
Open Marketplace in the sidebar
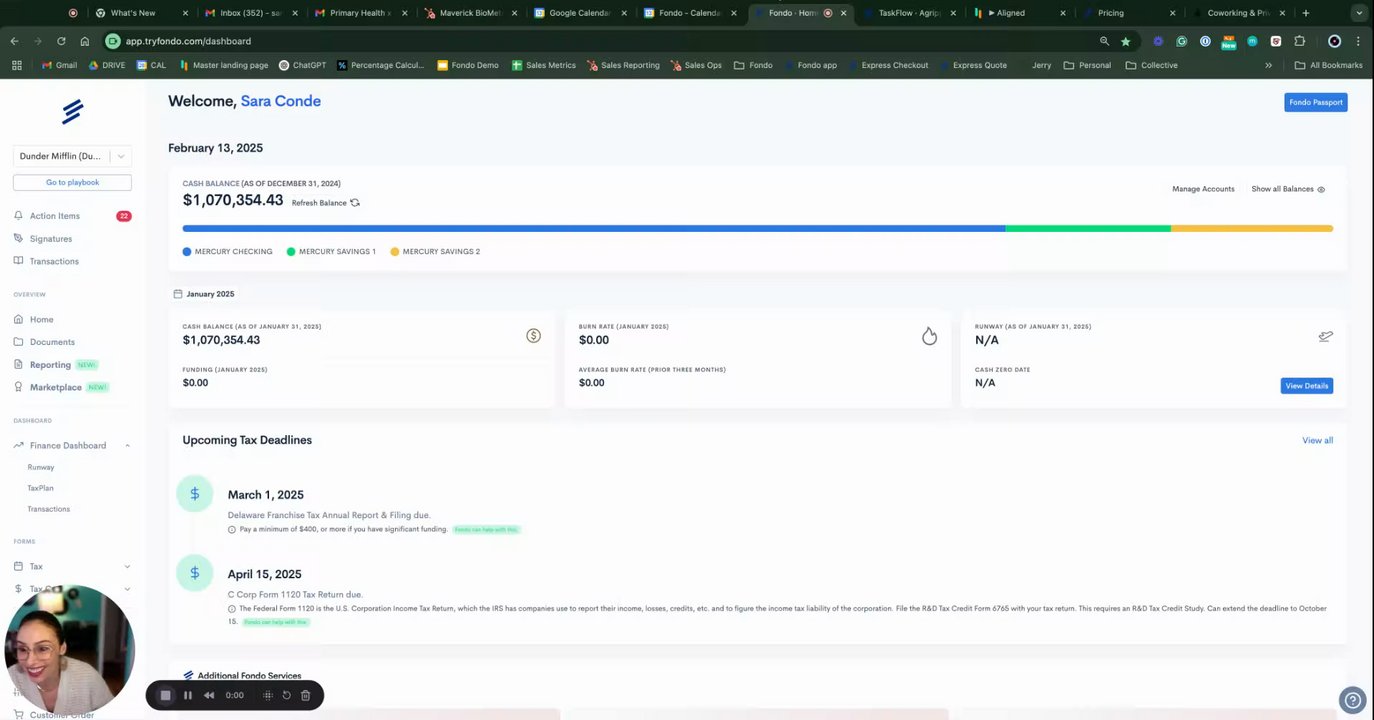pyautogui.click(x=55, y=387)
